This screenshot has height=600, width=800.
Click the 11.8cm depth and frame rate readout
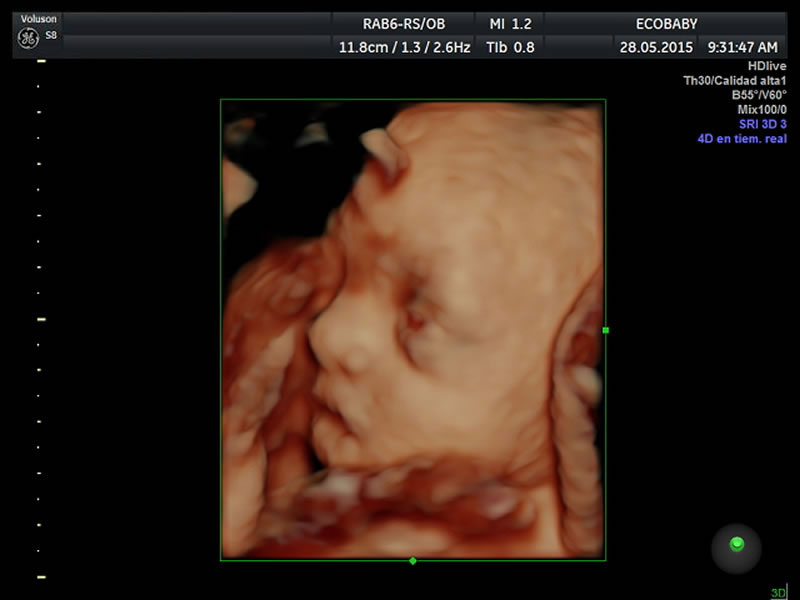(x=404, y=46)
